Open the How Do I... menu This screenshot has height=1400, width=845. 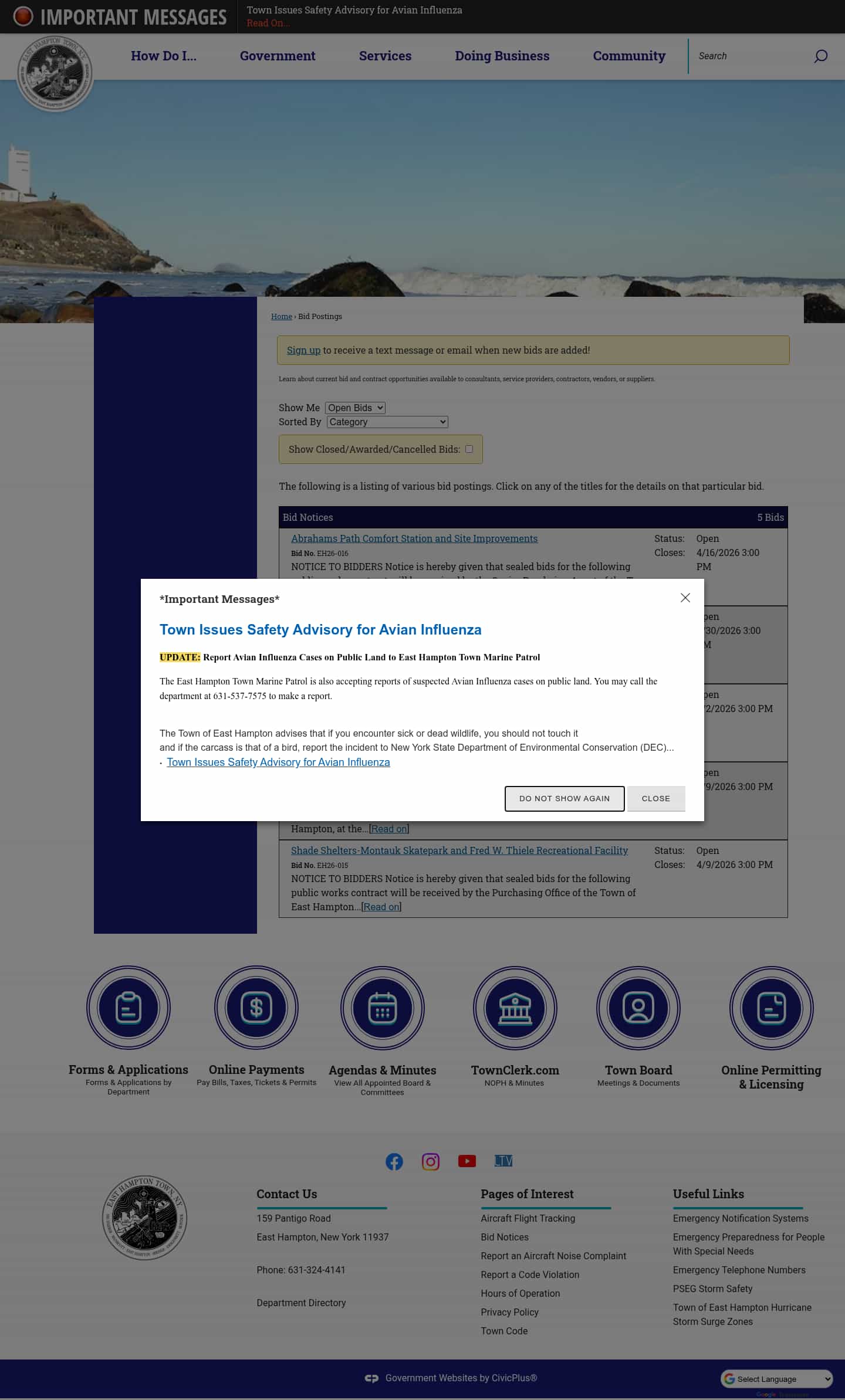point(164,56)
